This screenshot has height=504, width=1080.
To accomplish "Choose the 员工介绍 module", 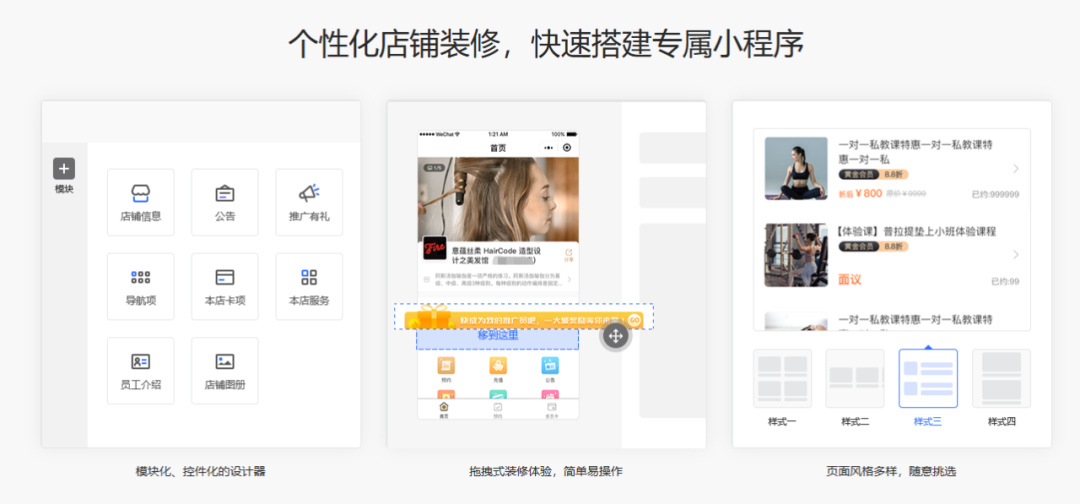I will (141, 370).
